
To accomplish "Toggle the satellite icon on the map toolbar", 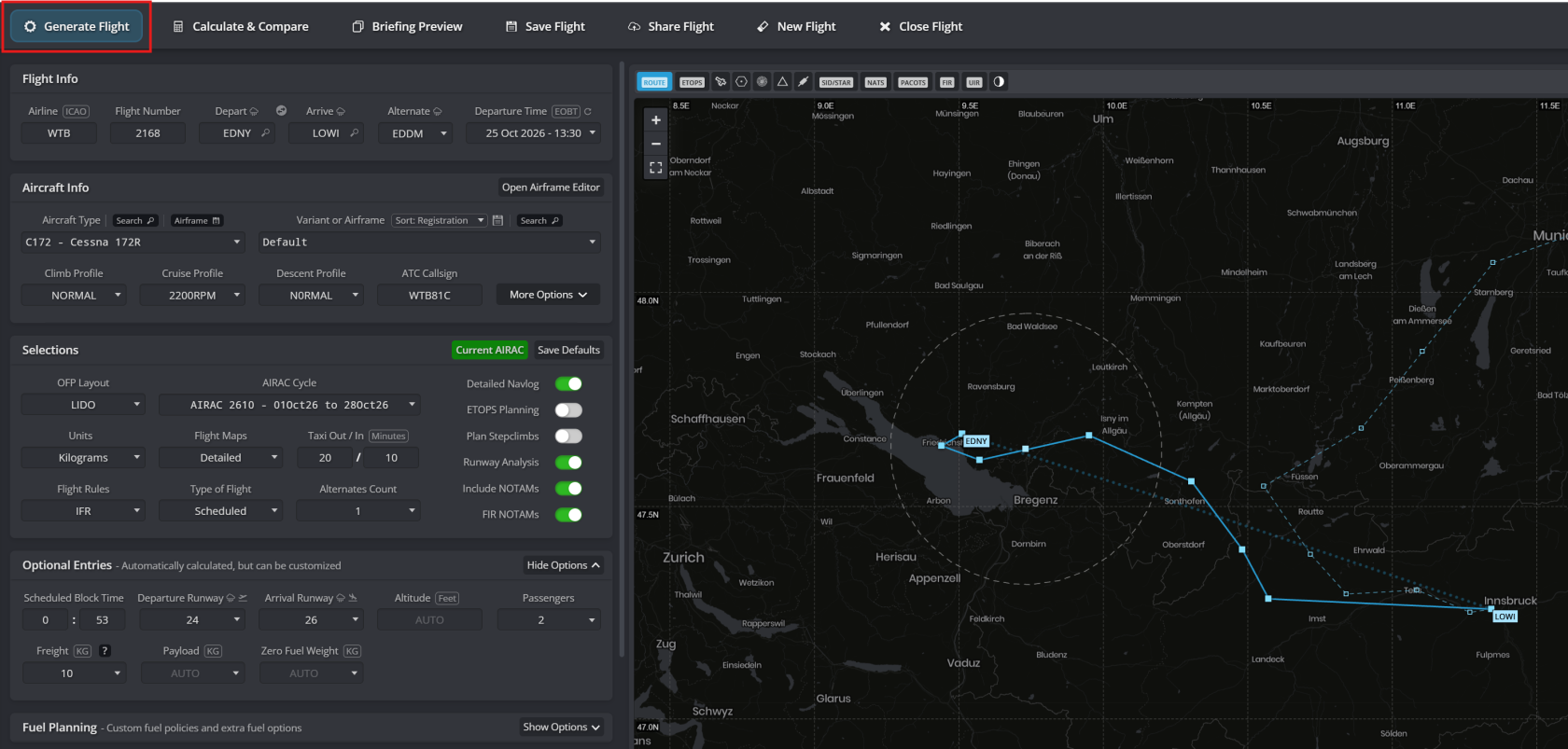I will pyautogui.click(x=803, y=82).
